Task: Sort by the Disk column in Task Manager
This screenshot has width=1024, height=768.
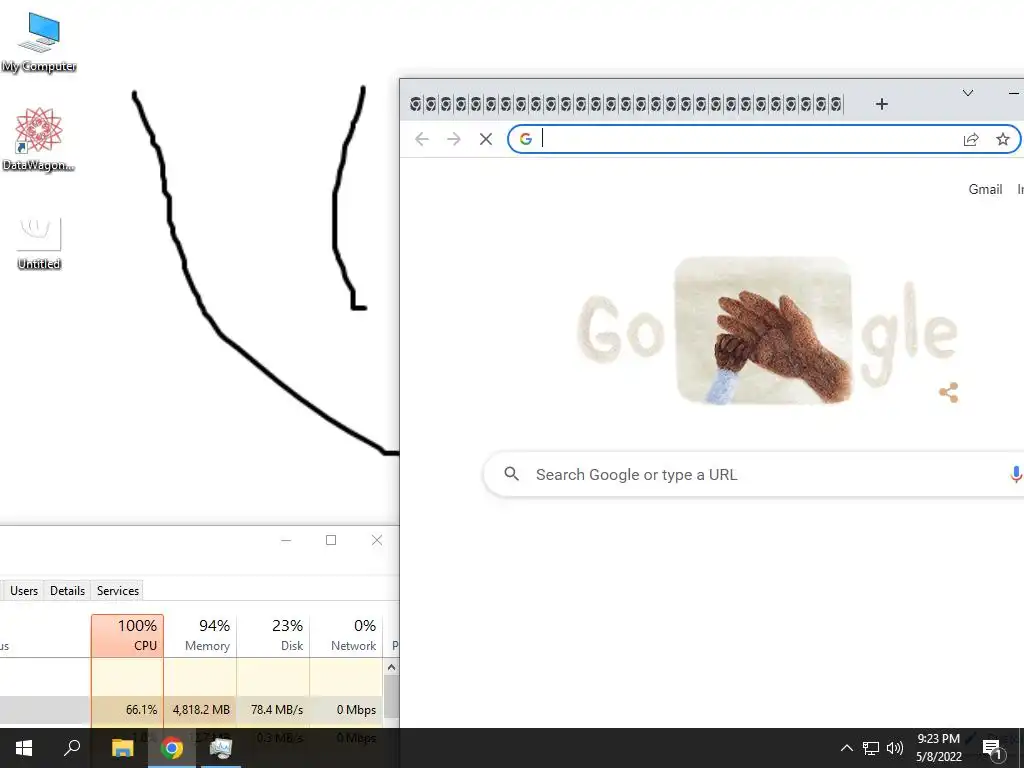Action: pyautogui.click(x=273, y=635)
